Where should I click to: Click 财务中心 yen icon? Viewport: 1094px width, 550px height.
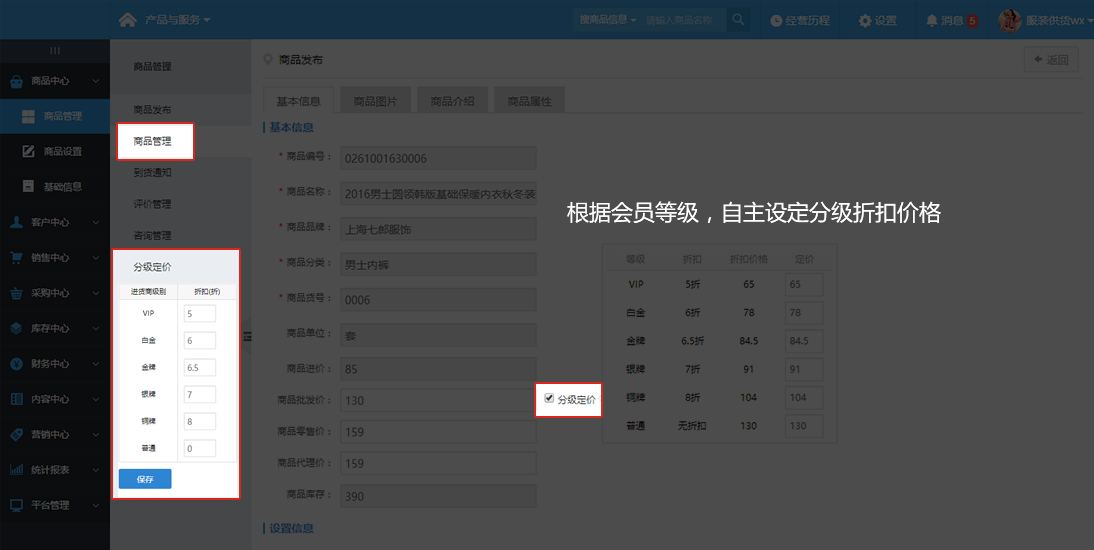click(17, 364)
